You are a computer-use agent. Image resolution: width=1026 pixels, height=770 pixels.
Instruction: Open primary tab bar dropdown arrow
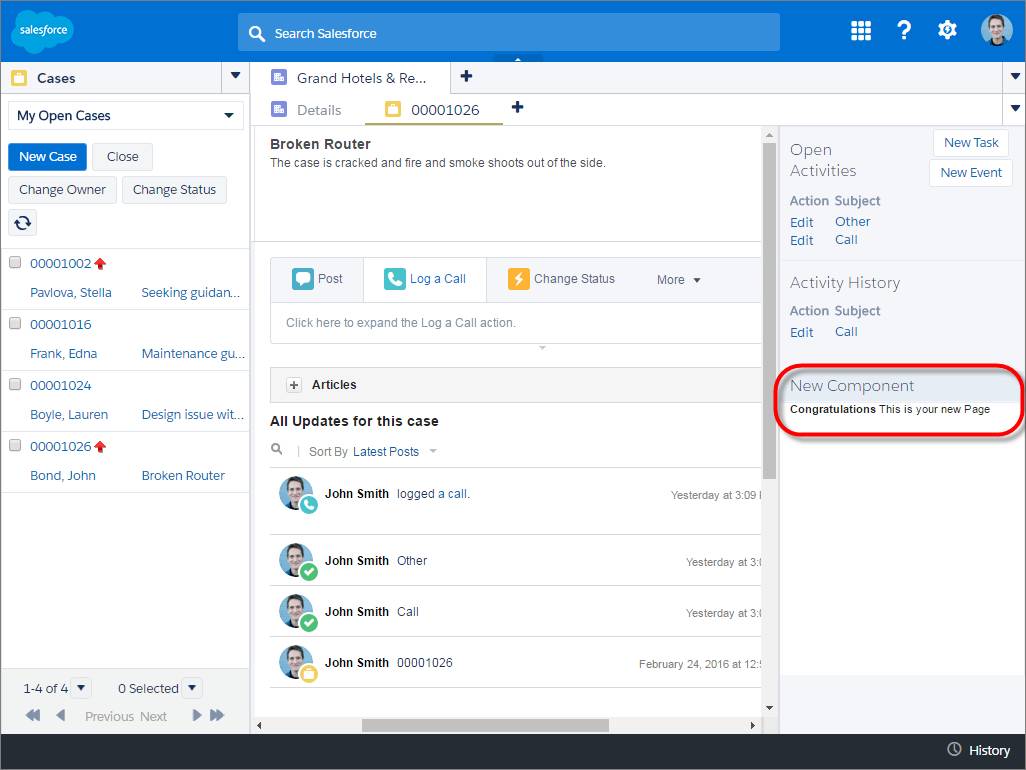pos(1015,77)
